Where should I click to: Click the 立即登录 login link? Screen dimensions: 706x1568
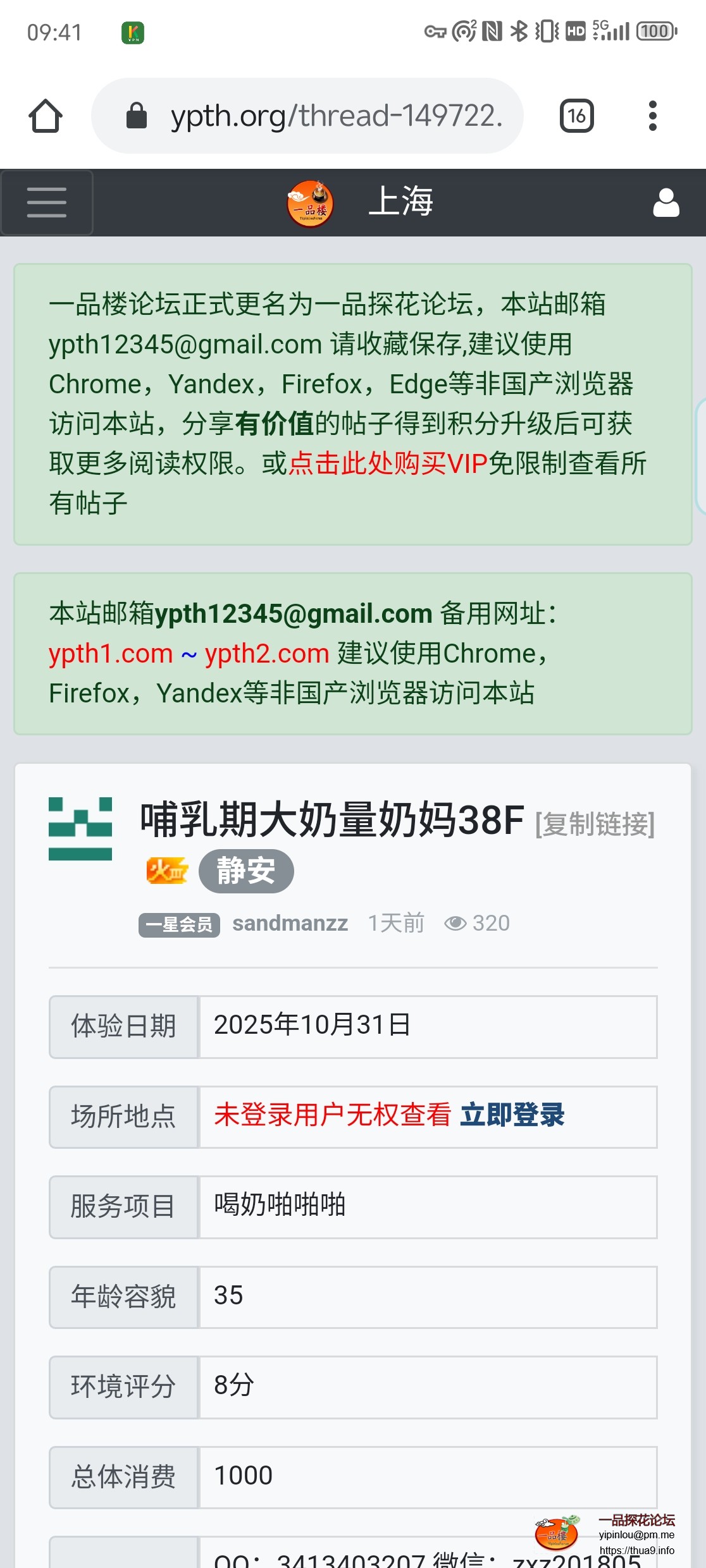(x=512, y=1115)
